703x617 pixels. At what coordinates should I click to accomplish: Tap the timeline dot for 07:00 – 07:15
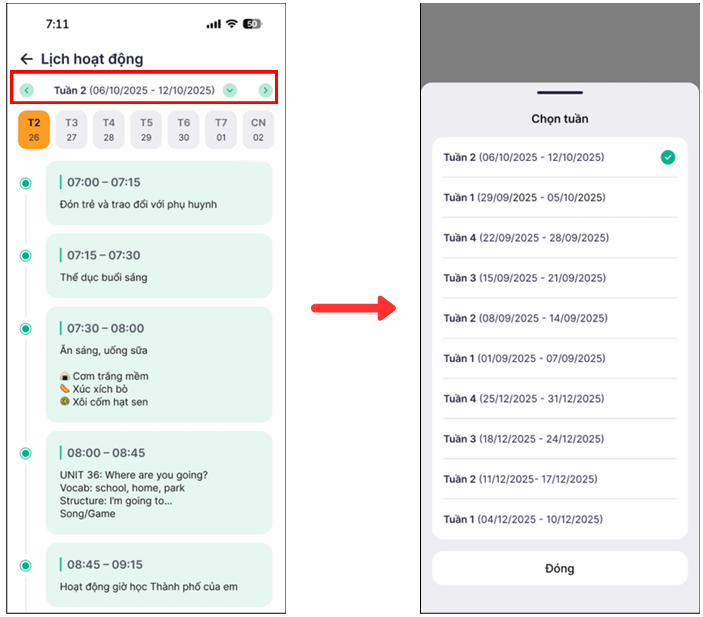(x=26, y=183)
